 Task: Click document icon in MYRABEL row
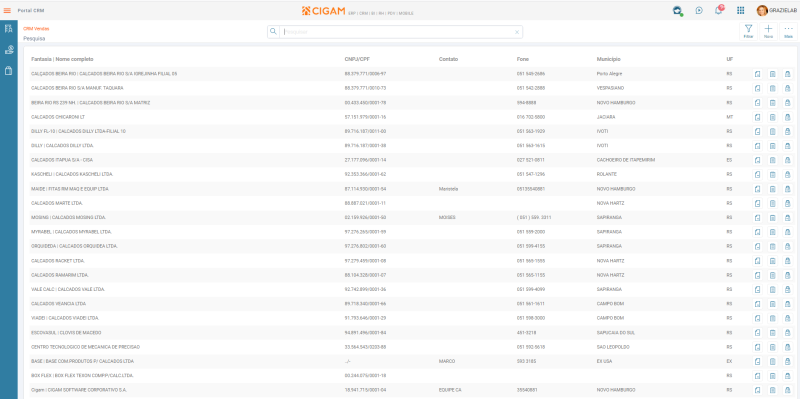coord(758,232)
